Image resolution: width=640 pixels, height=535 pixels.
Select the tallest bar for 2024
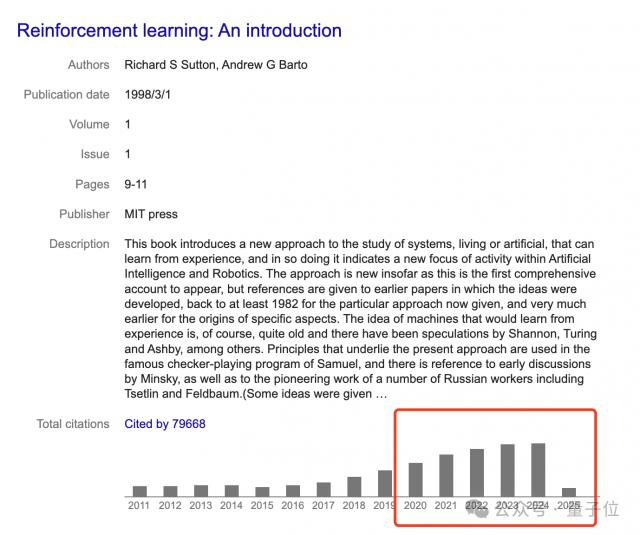pyautogui.click(x=538, y=469)
